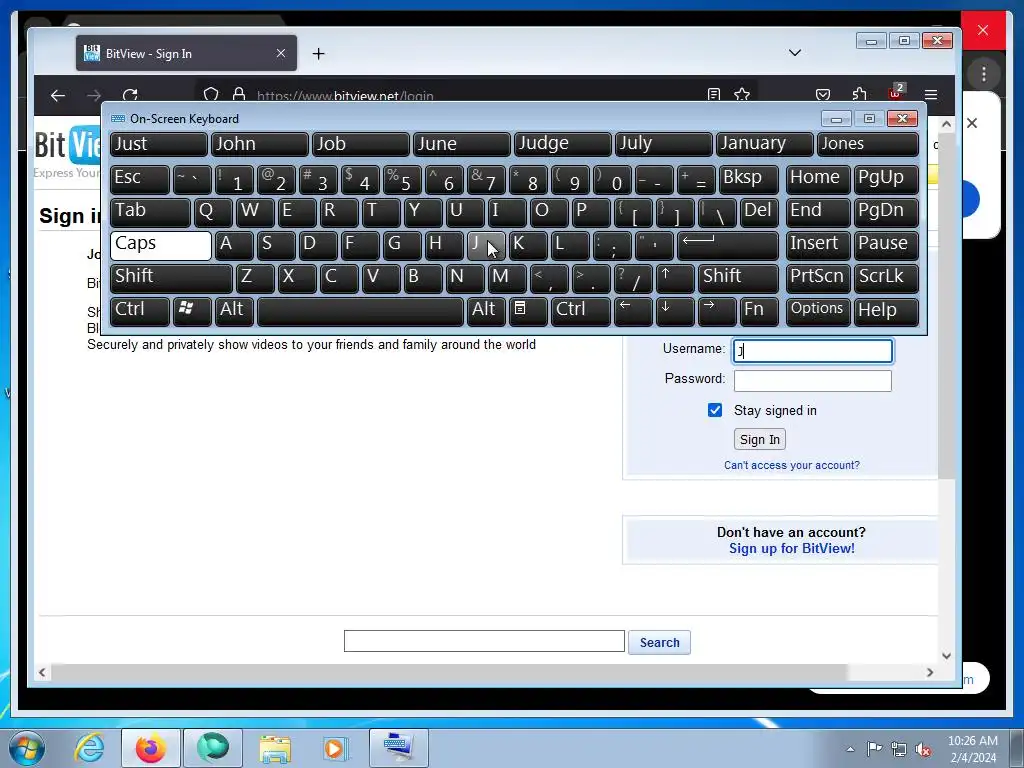
Task: Select the BitView - Sign In tab
Action: click(x=186, y=54)
